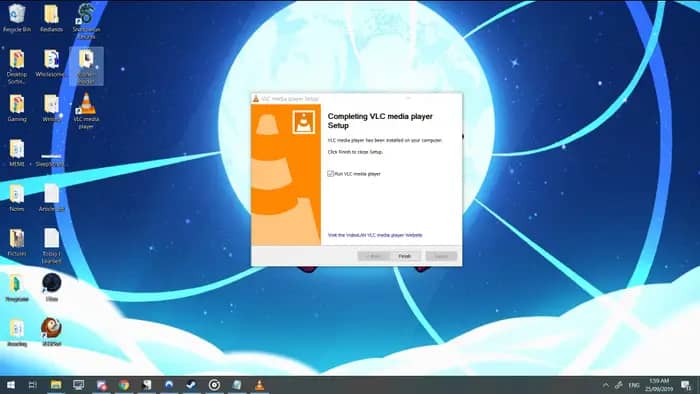Select the Pictures folder on desktop
Image resolution: width=700 pixels, height=394 pixels.
point(17,243)
